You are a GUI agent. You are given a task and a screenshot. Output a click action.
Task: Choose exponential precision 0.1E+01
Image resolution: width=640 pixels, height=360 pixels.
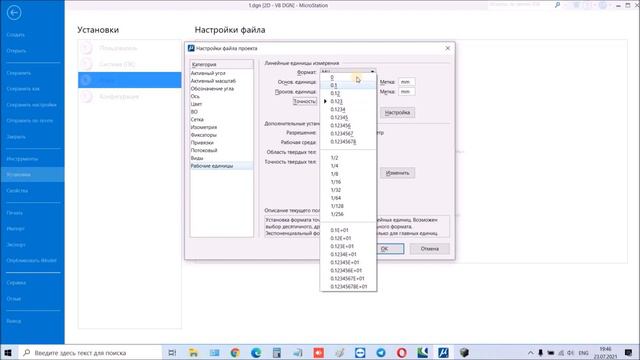tap(348, 230)
